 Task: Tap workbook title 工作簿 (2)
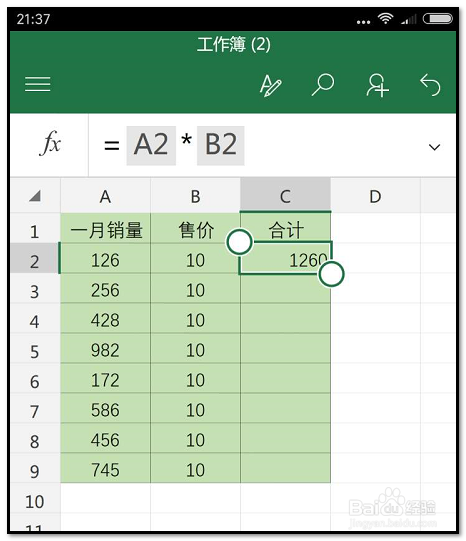234,45
